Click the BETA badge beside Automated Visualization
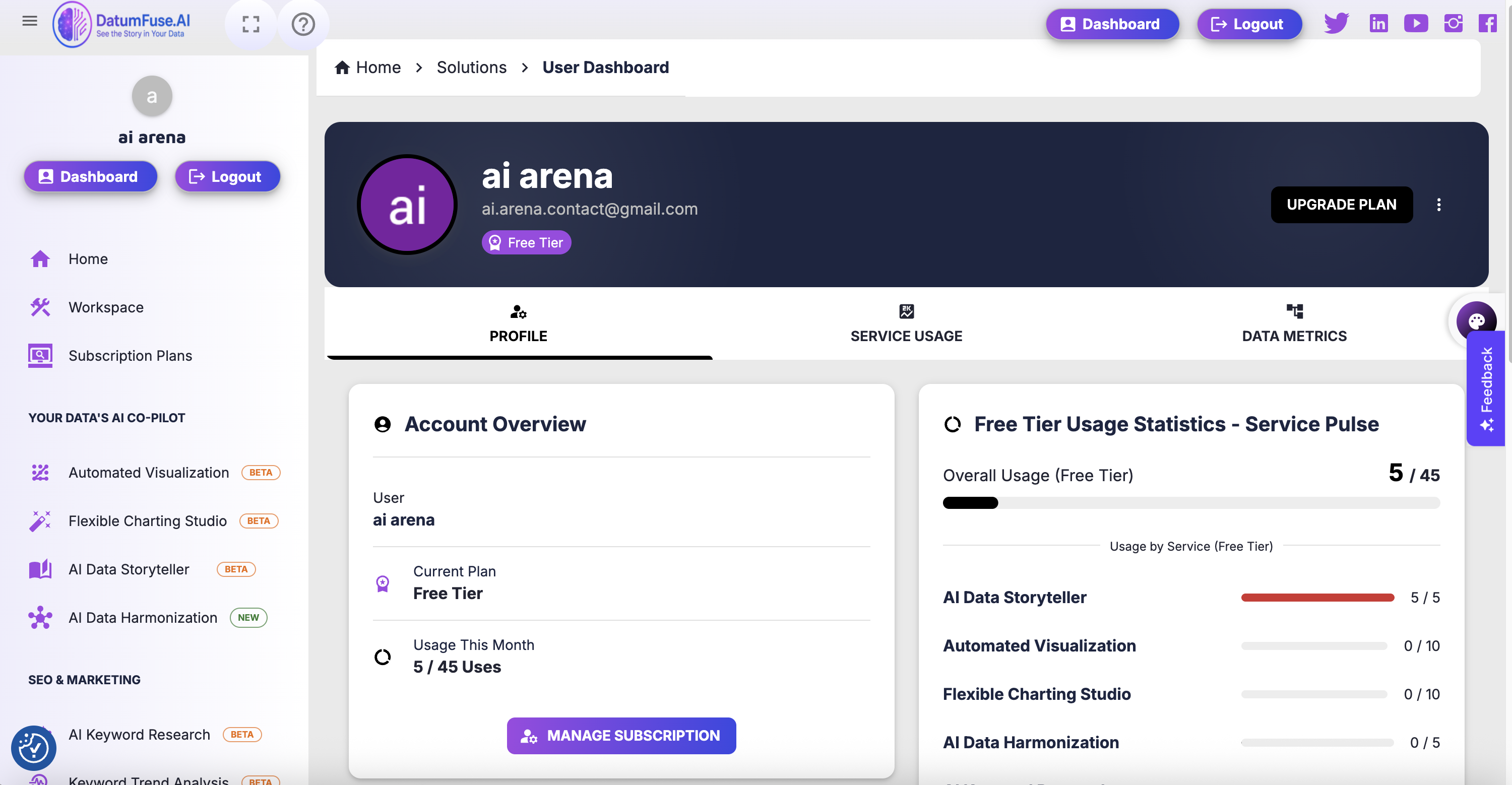 [x=261, y=472]
